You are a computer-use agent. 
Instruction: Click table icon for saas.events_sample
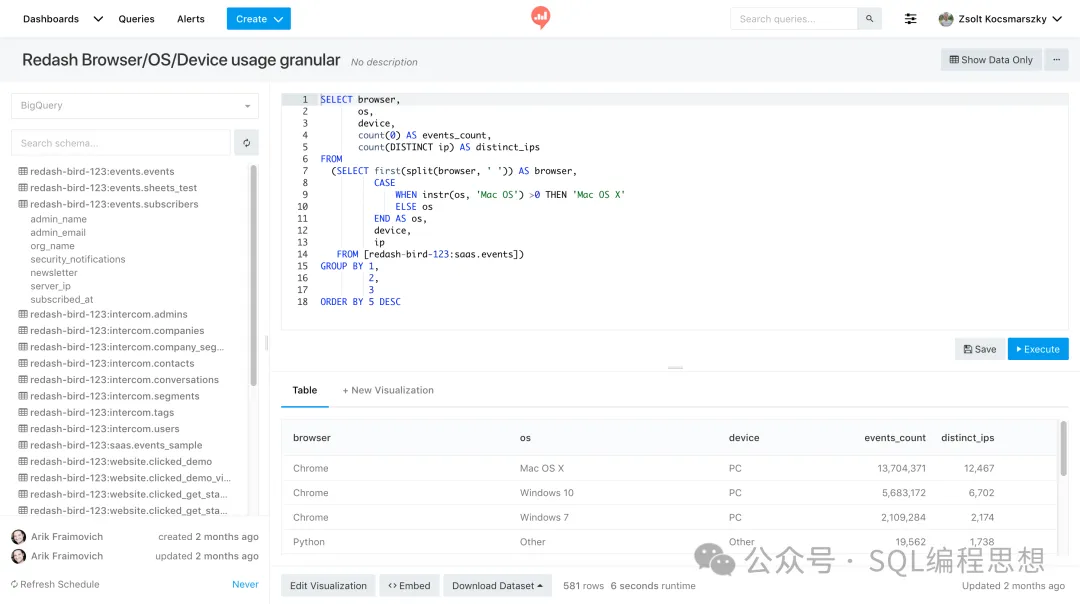tap(23, 445)
